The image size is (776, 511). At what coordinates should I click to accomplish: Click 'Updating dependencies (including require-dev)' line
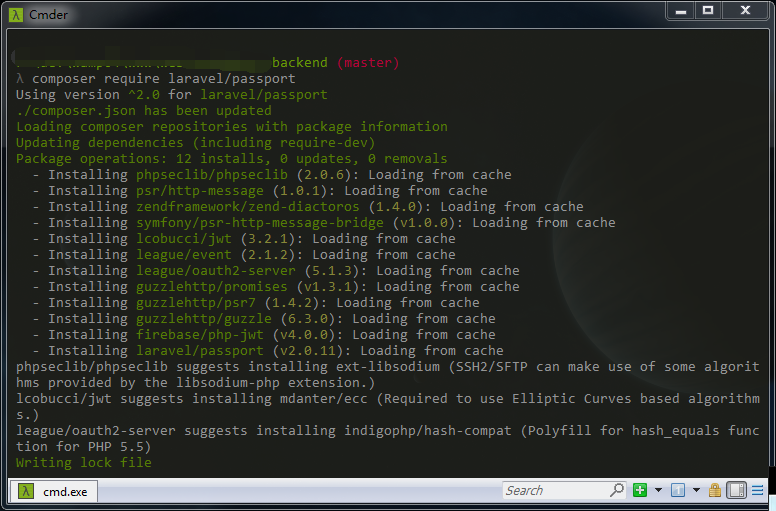pyautogui.click(x=195, y=142)
